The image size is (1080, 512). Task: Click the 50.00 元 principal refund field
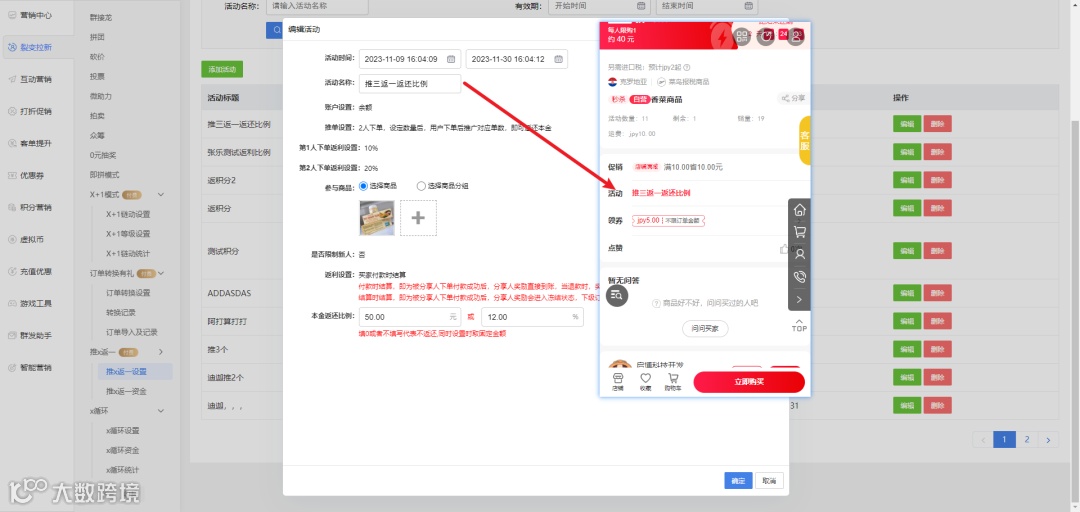click(410, 317)
